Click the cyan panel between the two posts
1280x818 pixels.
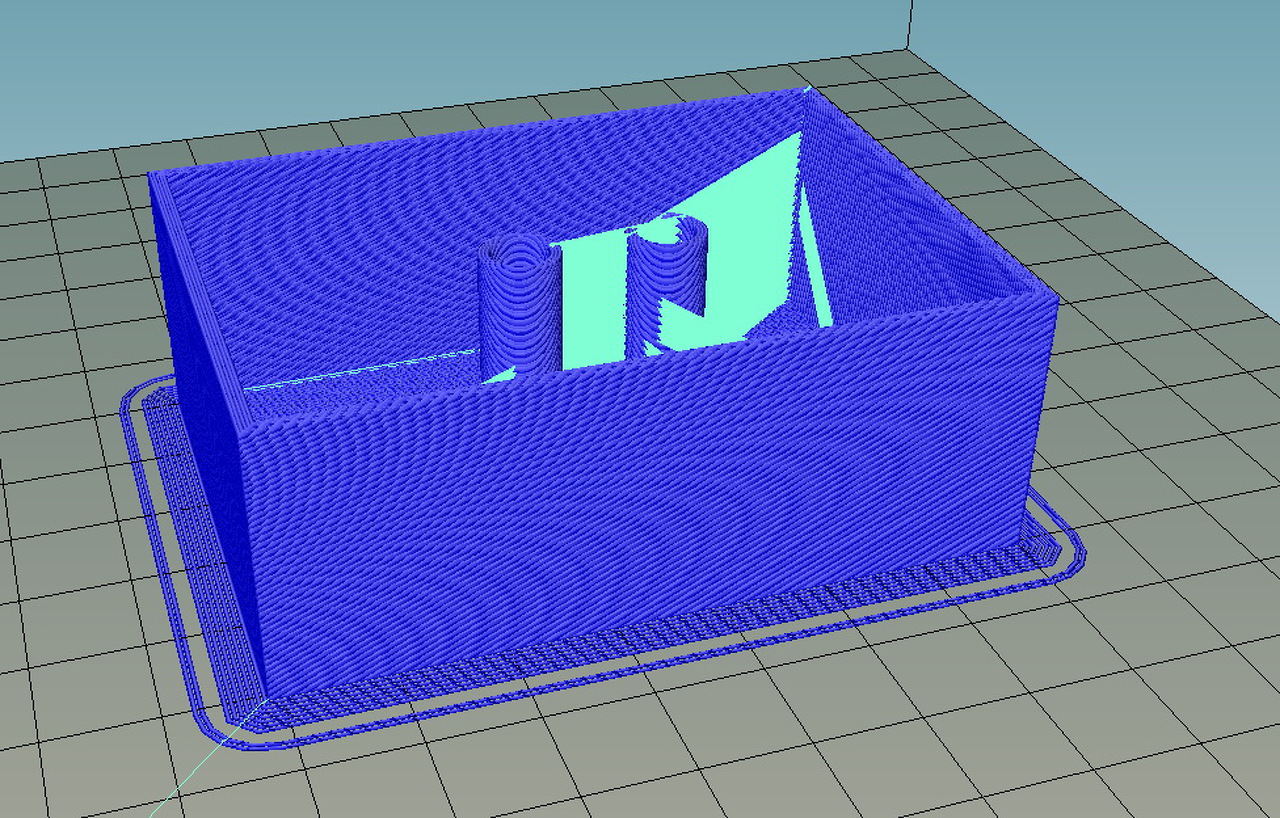pyautogui.click(x=594, y=302)
